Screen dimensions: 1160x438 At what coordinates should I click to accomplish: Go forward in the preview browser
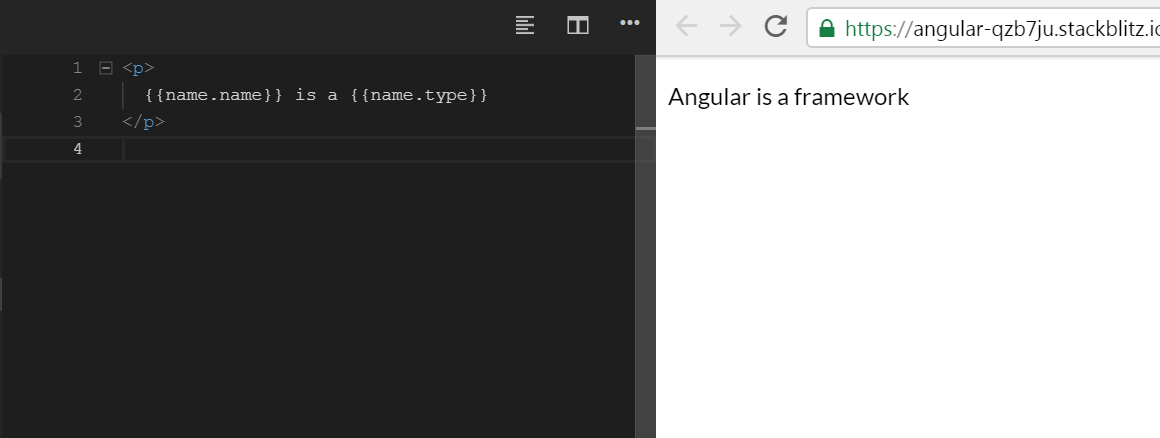(x=731, y=26)
